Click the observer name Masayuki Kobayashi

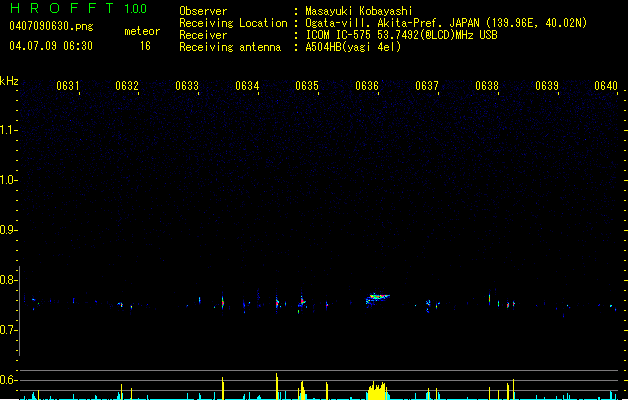click(x=359, y=11)
